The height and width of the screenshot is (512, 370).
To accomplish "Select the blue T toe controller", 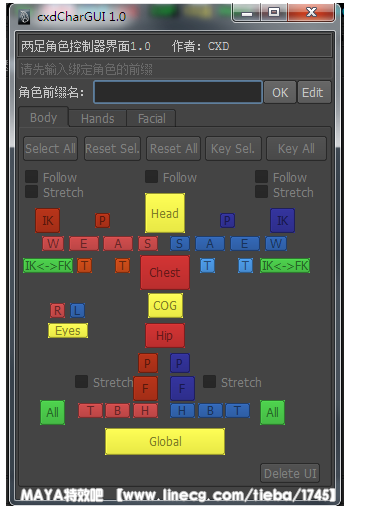I will tap(237, 410).
